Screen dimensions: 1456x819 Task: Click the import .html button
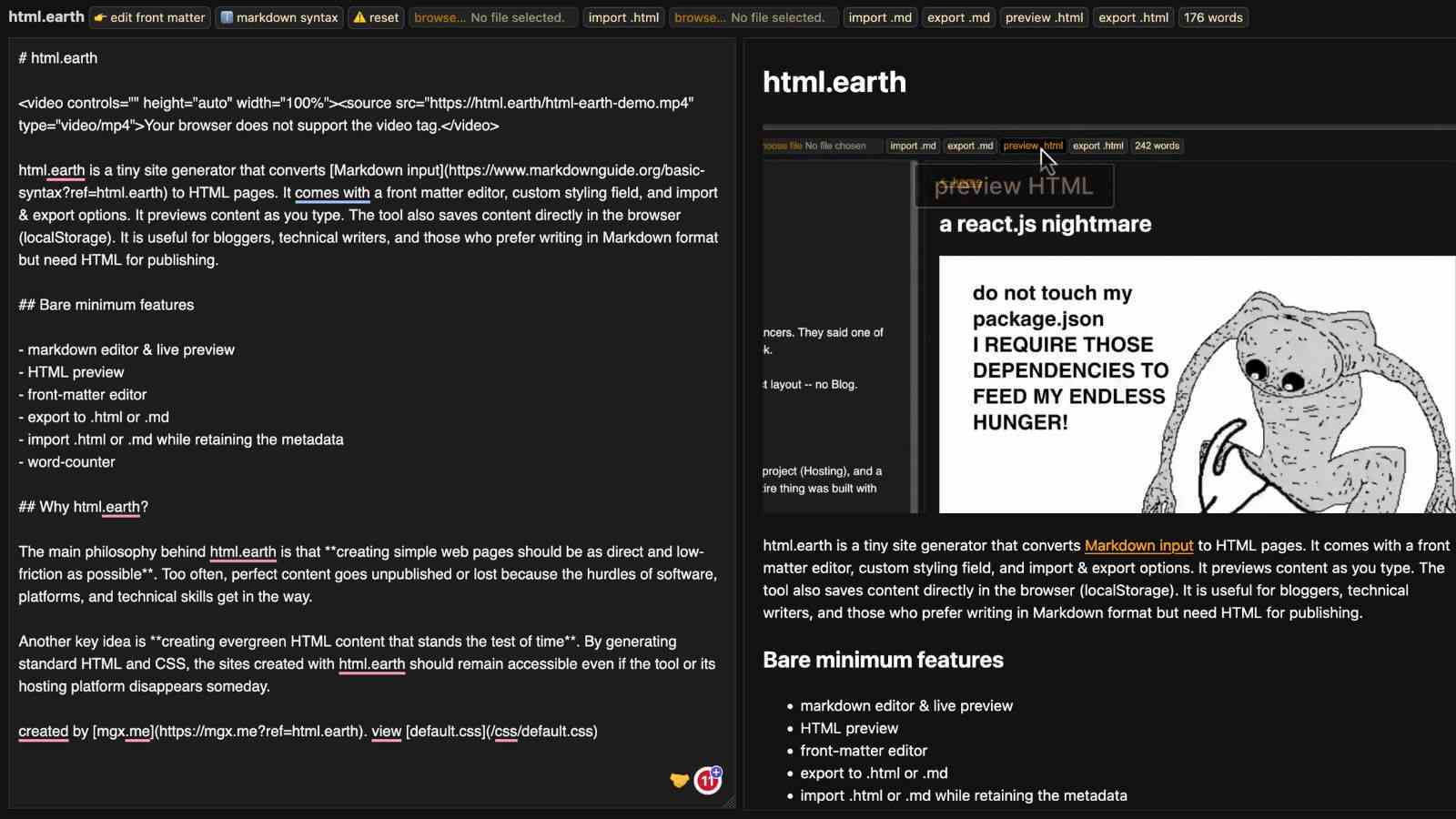[x=623, y=17]
